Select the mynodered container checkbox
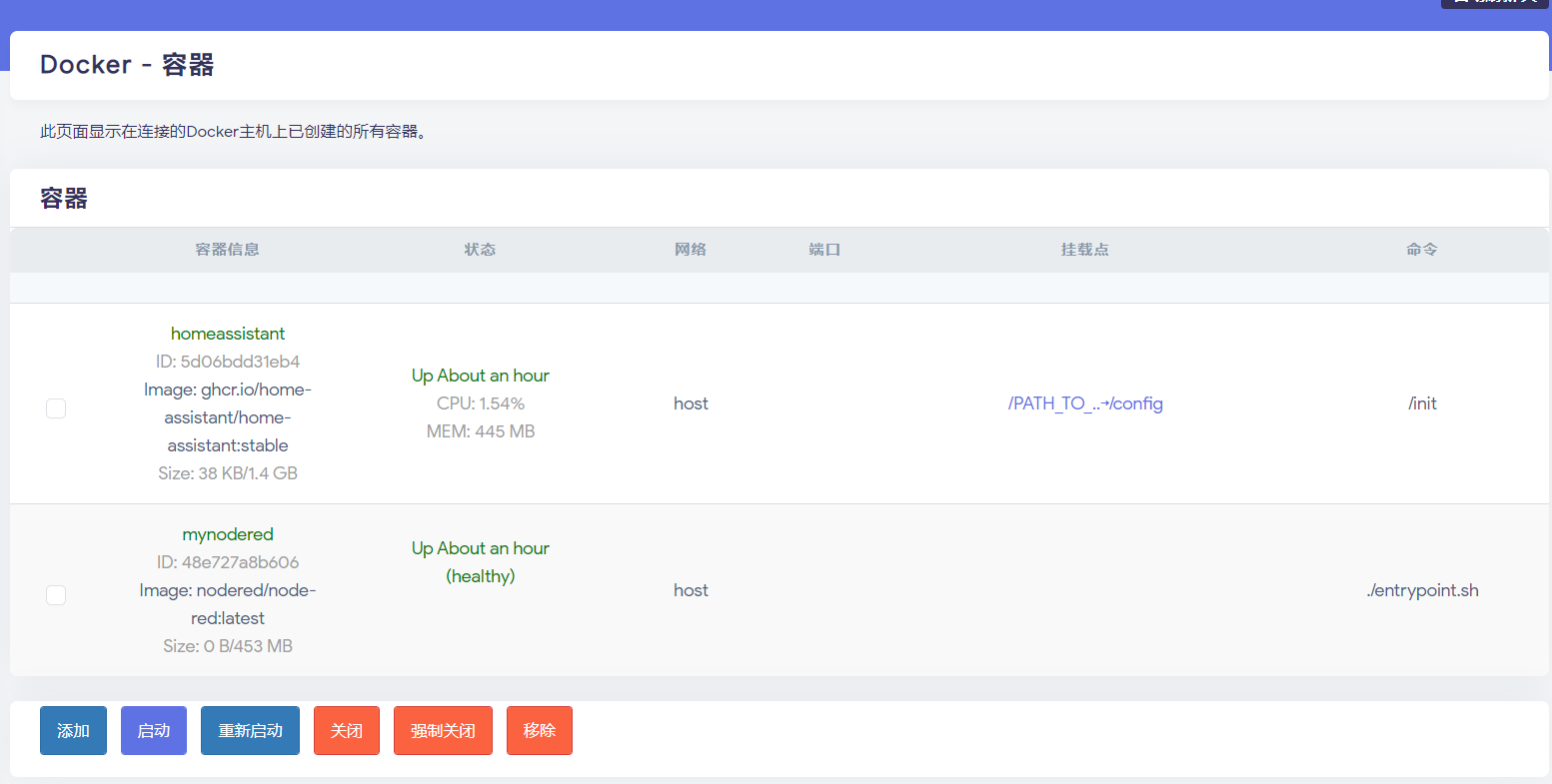This screenshot has height=784, width=1552. 56,595
